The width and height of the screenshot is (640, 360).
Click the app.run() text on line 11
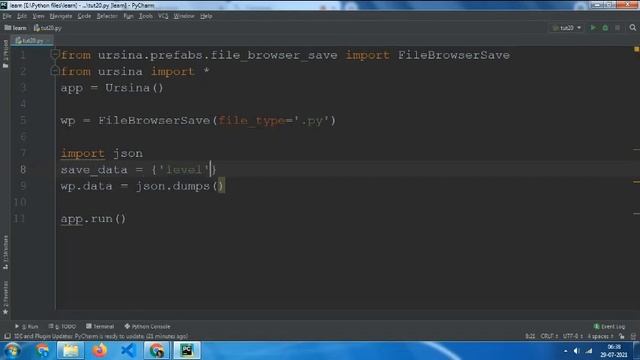(x=93, y=219)
